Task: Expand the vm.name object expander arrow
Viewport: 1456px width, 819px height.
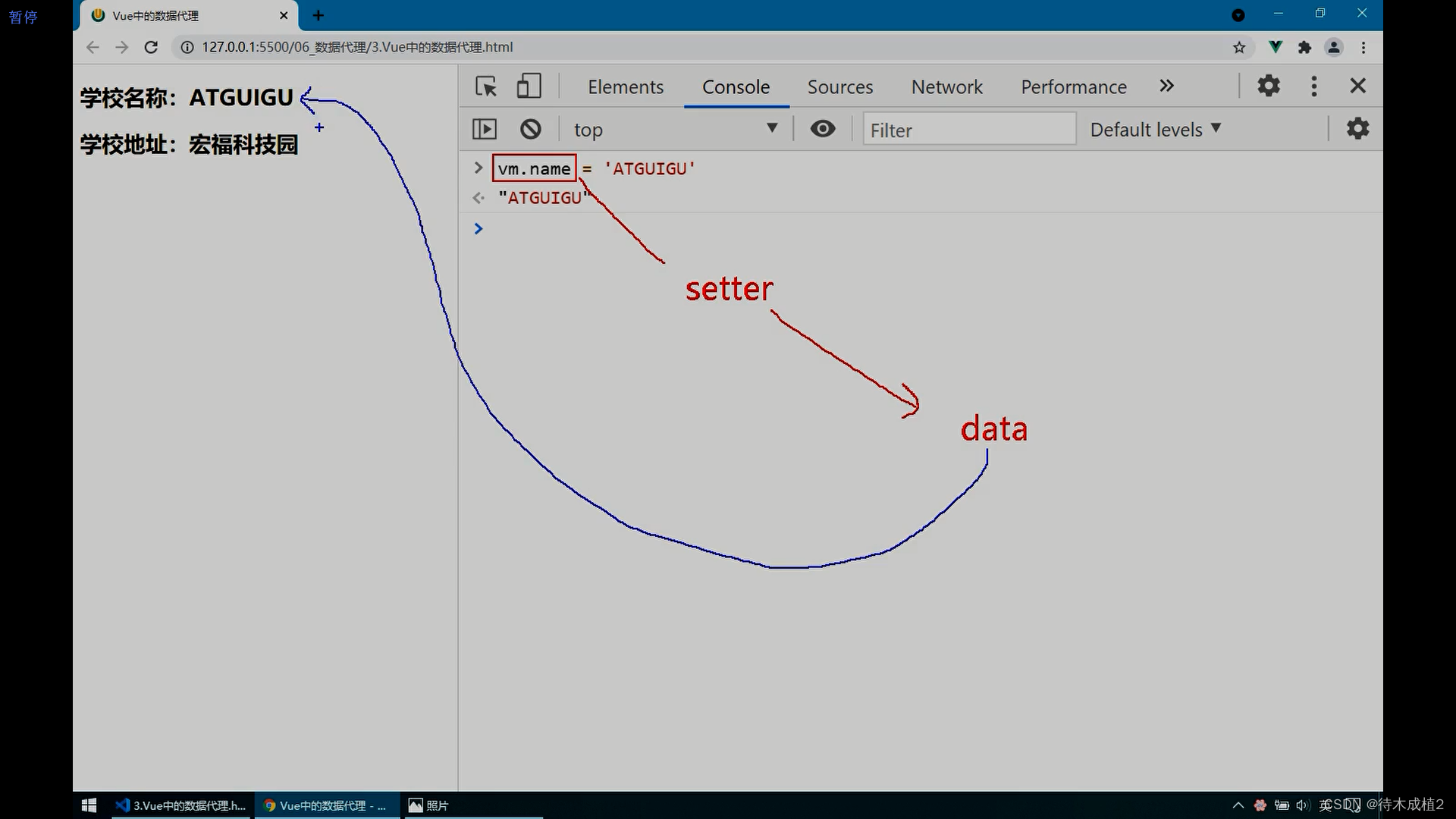Action: pyautogui.click(x=478, y=168)
